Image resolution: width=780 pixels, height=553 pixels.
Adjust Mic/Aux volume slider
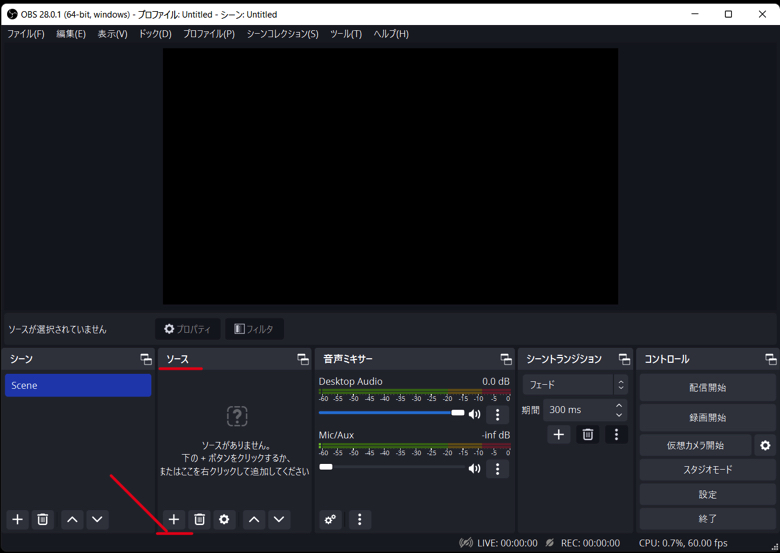click(391, 467)
